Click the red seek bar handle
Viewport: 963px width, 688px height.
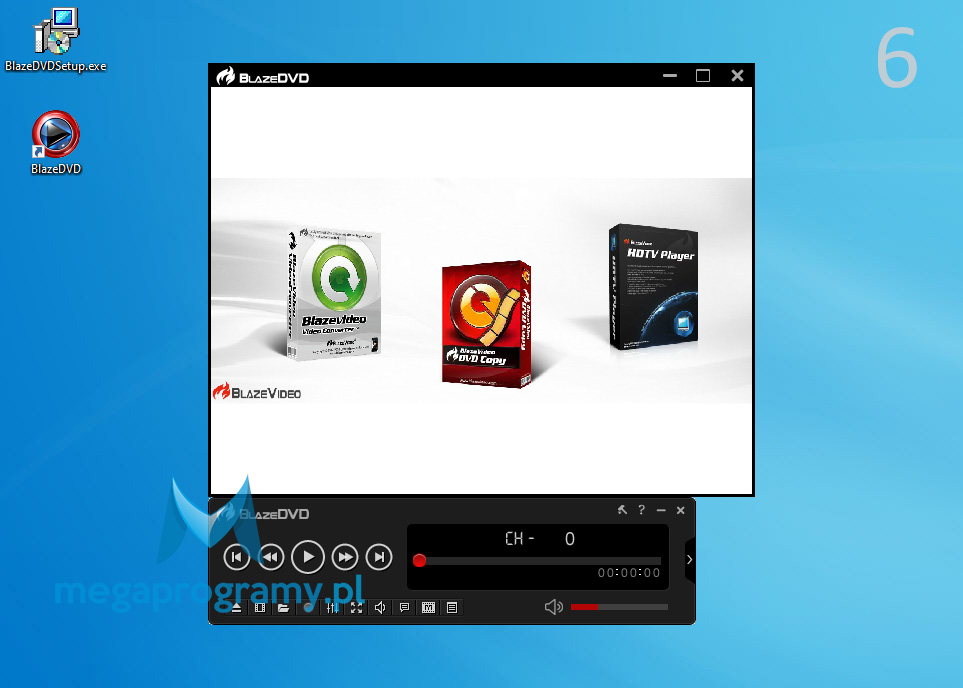pyautogui.click(x=419, y=560)
